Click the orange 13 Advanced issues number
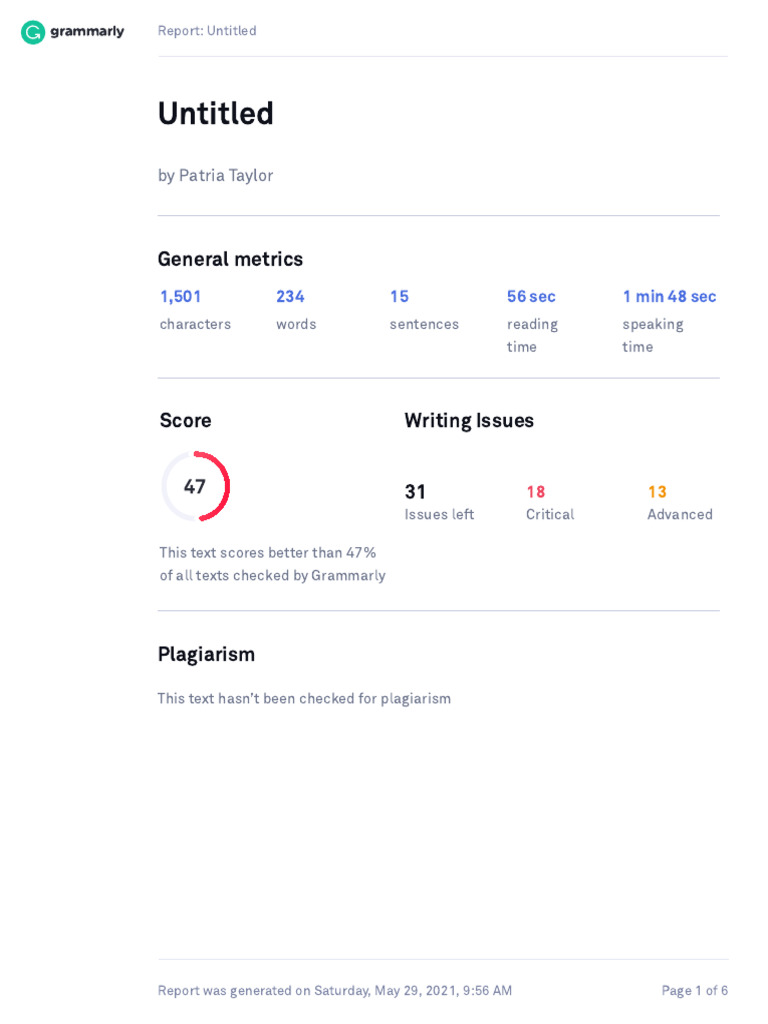The height and width of the screenshot is (1024, 768). (658, 492)
